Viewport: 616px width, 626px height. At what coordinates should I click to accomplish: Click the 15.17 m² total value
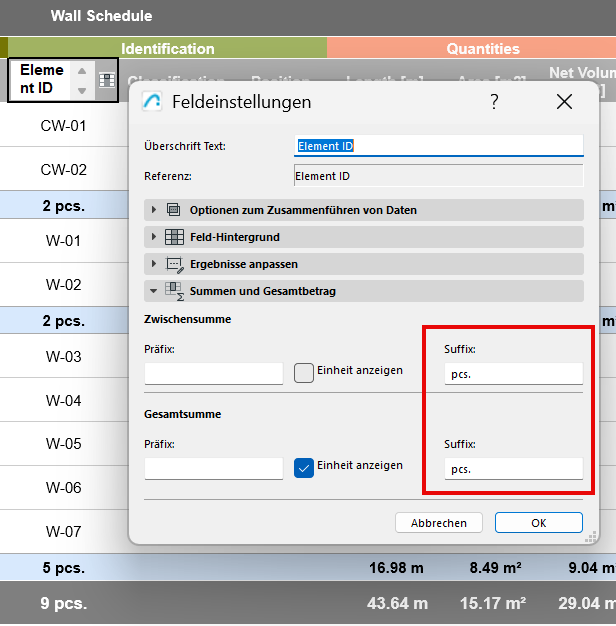[493, 603]
